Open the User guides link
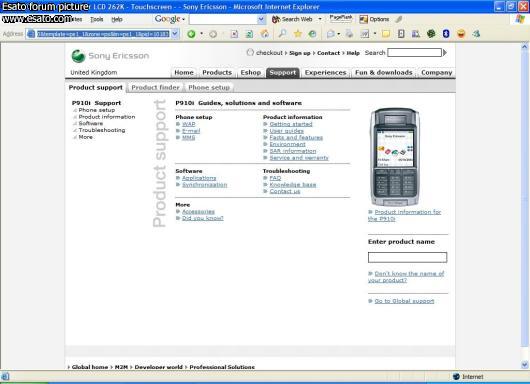 coord(287,131)
